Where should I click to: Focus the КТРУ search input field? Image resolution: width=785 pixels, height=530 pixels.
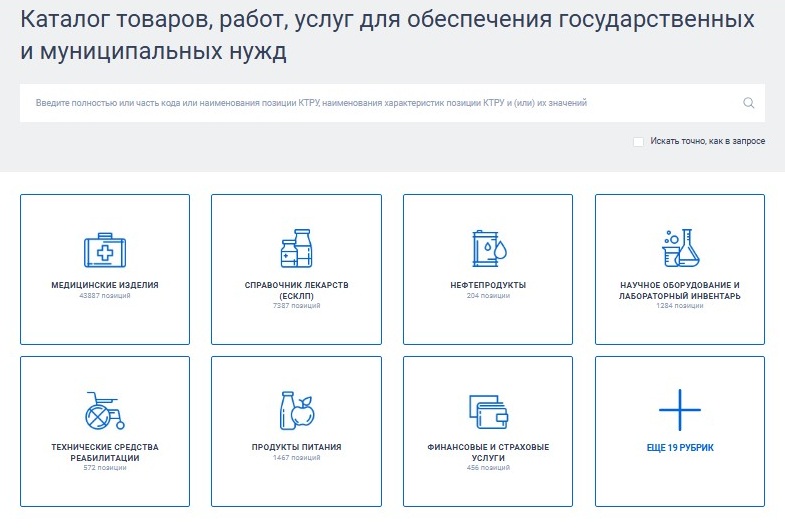pyautogui.click(x=392, y=103)
